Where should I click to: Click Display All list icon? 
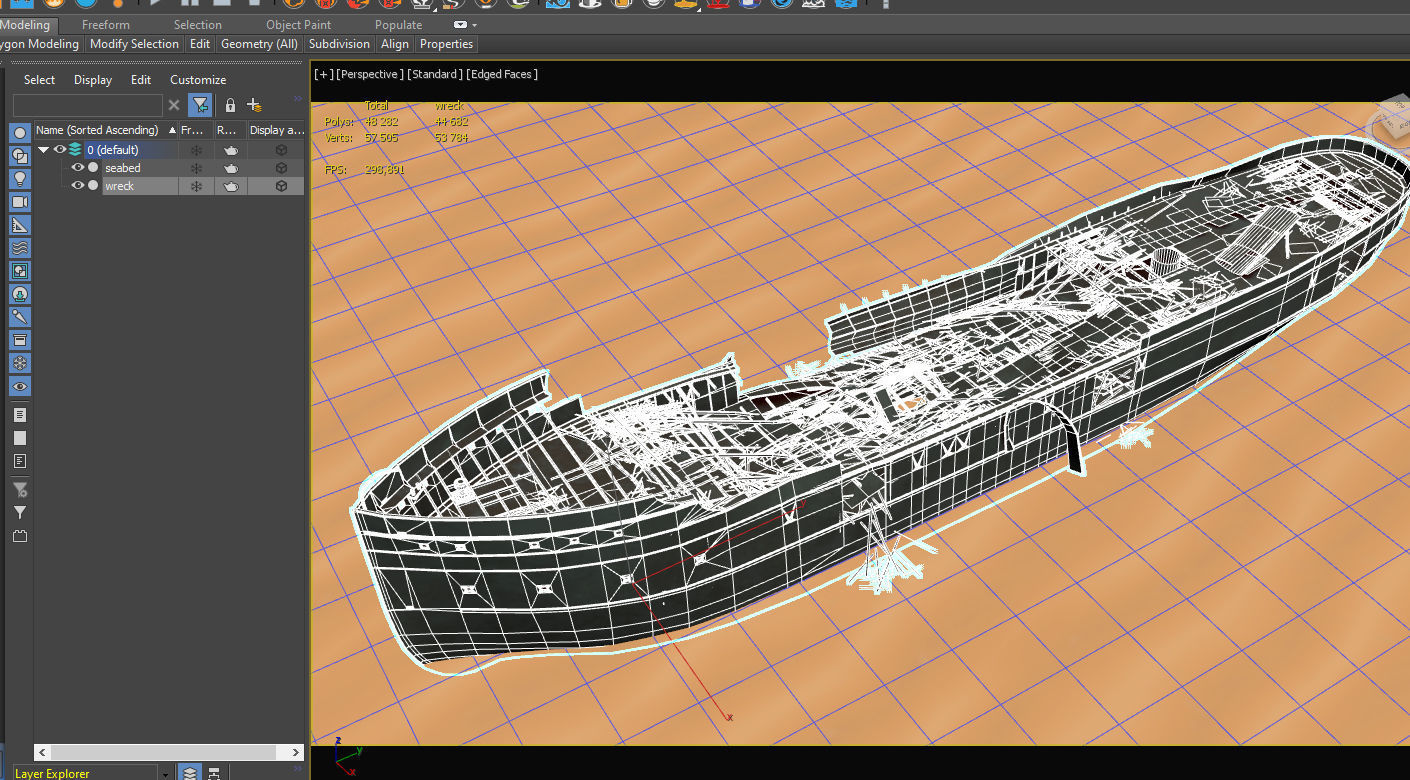20,415
